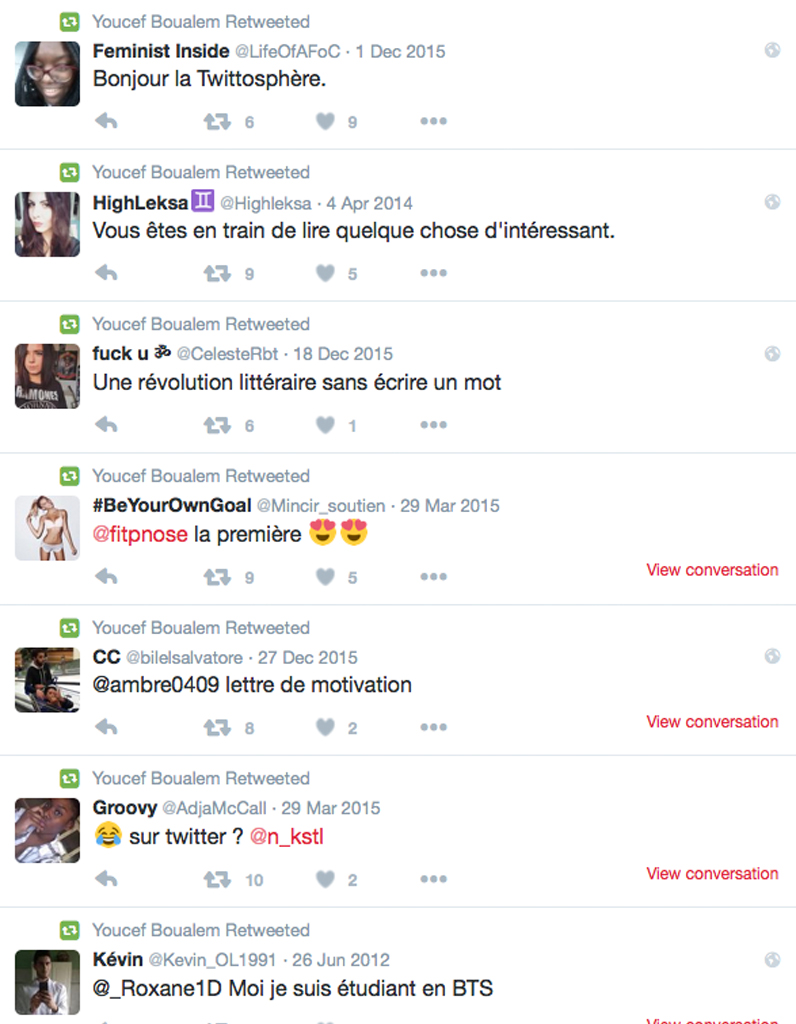Open Groovy's profile avatar
Image resolution: width=796 pixels, height=1024 pixels.
[48, 830]
